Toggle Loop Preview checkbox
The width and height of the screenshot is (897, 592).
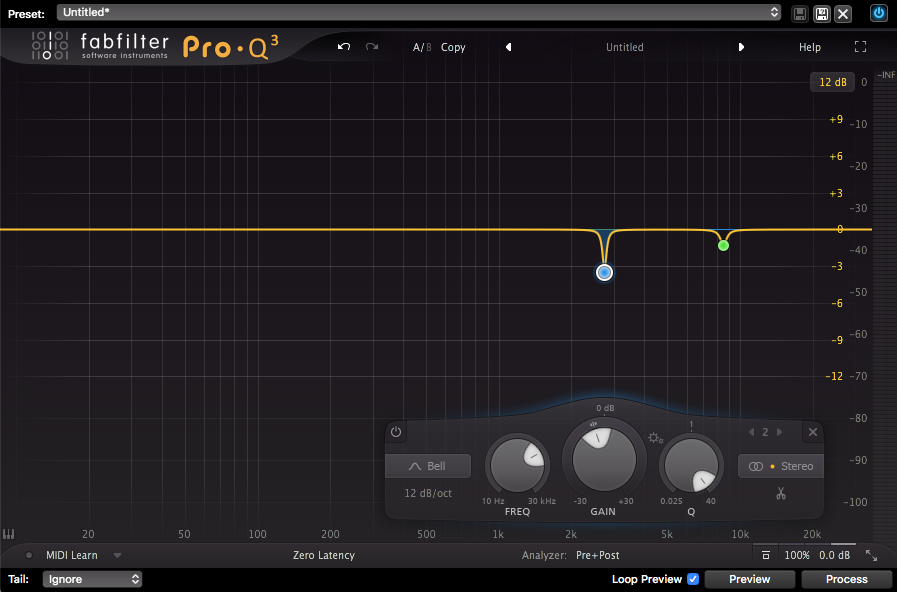(693, 579)
